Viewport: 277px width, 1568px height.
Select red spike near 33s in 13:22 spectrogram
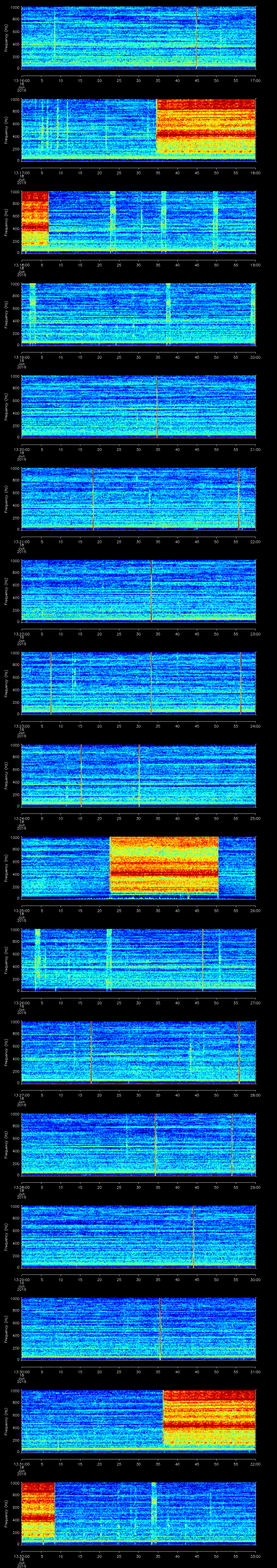tap(151, 591)
